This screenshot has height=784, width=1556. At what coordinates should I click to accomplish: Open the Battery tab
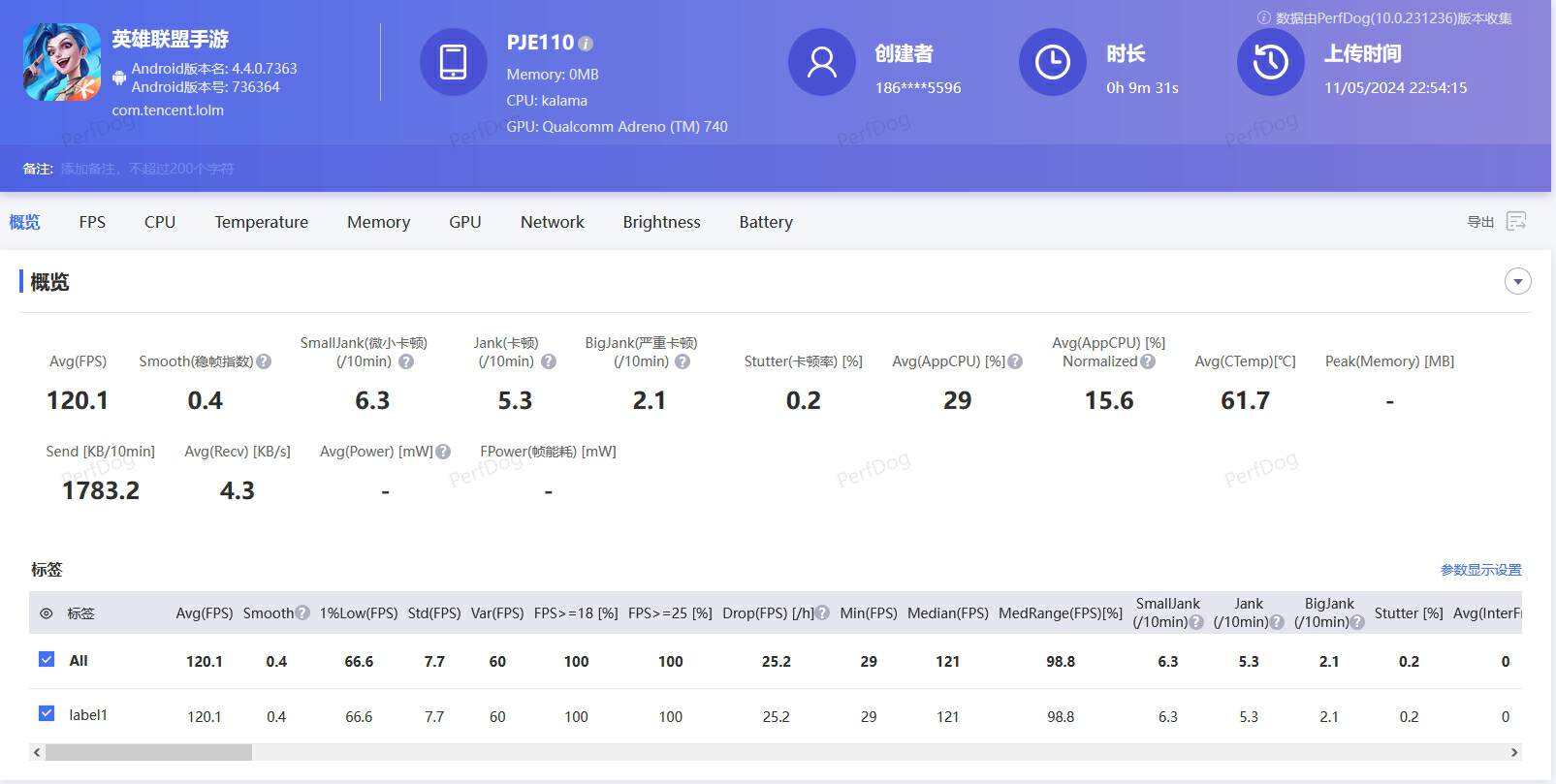(765, 222)
